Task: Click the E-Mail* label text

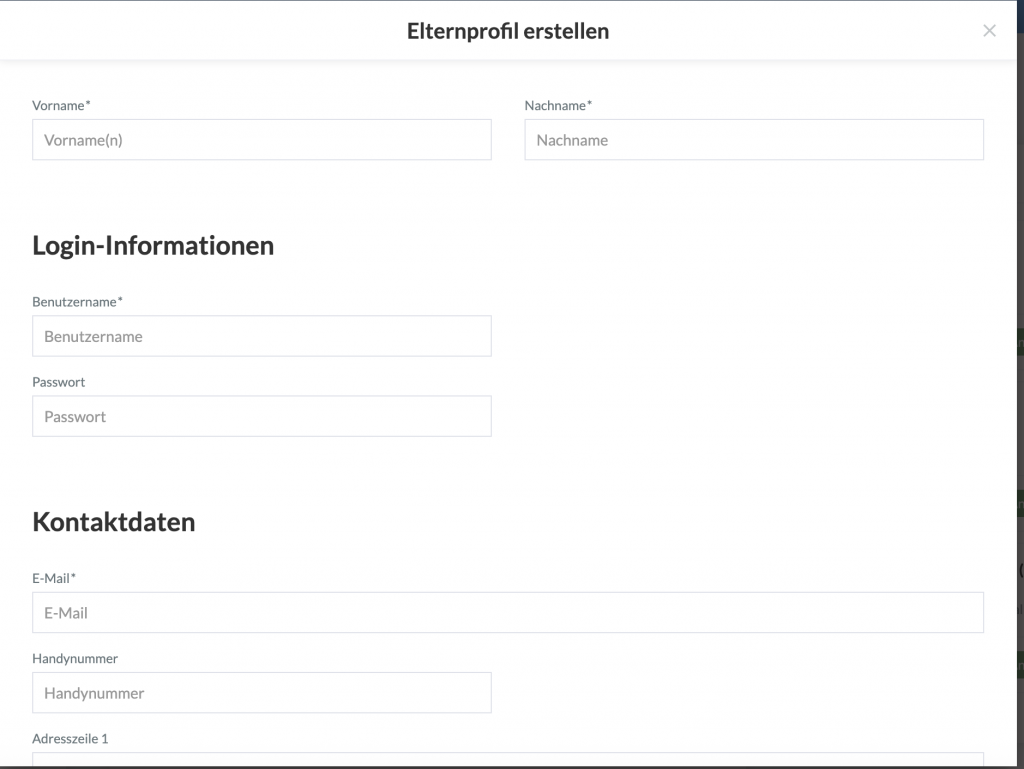Action: [x=54, y=578]
